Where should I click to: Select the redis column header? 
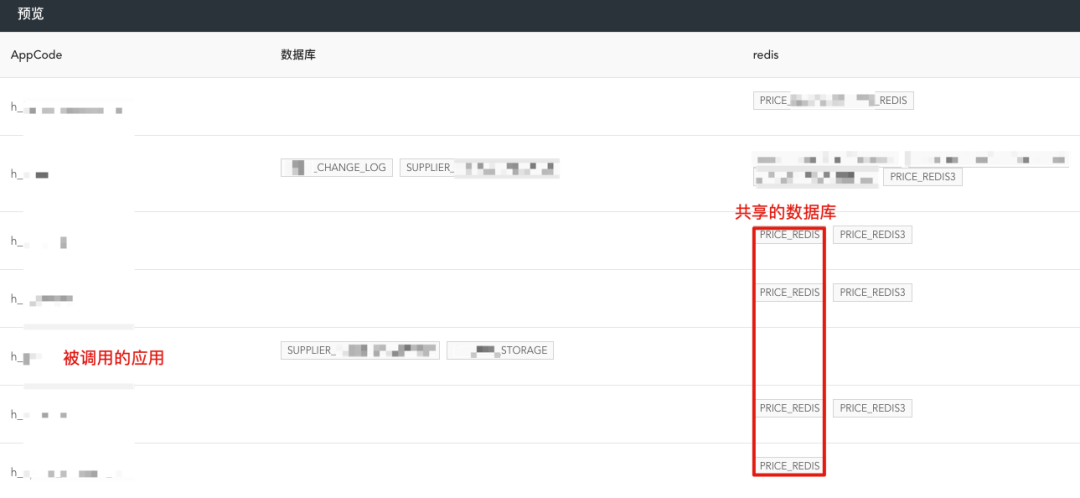(765, 55)
